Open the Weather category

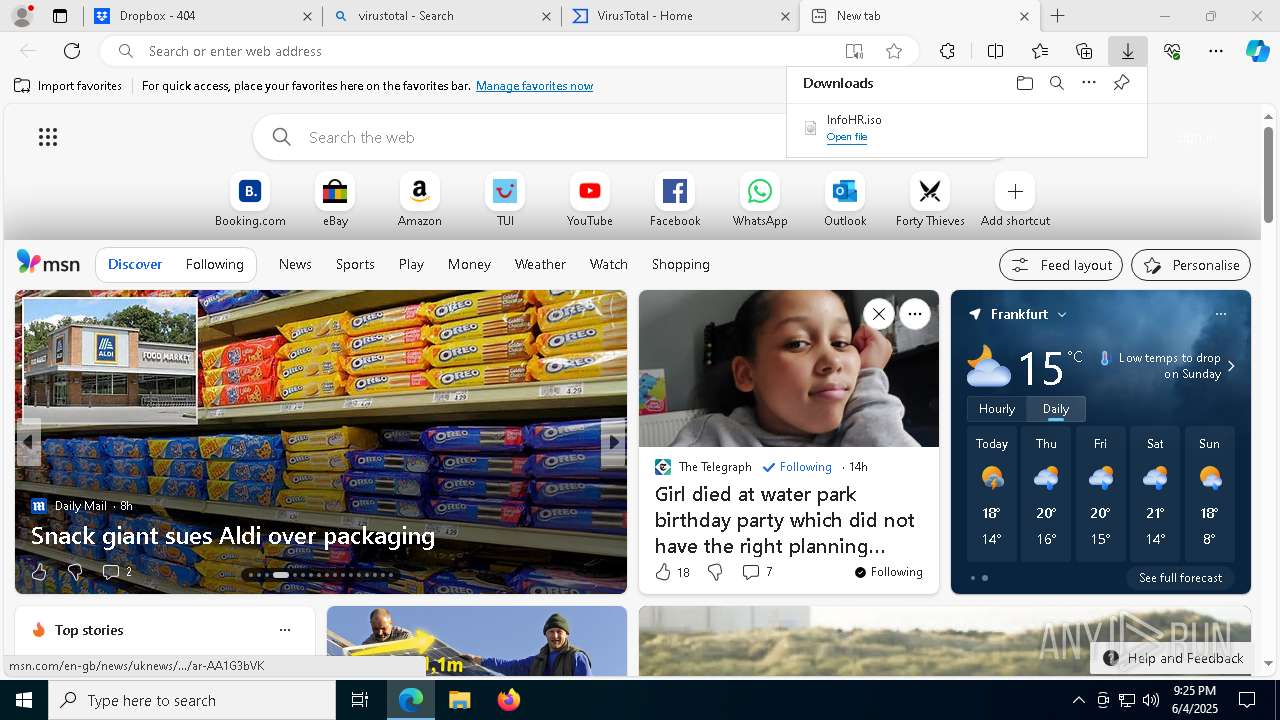pos(540,265)
